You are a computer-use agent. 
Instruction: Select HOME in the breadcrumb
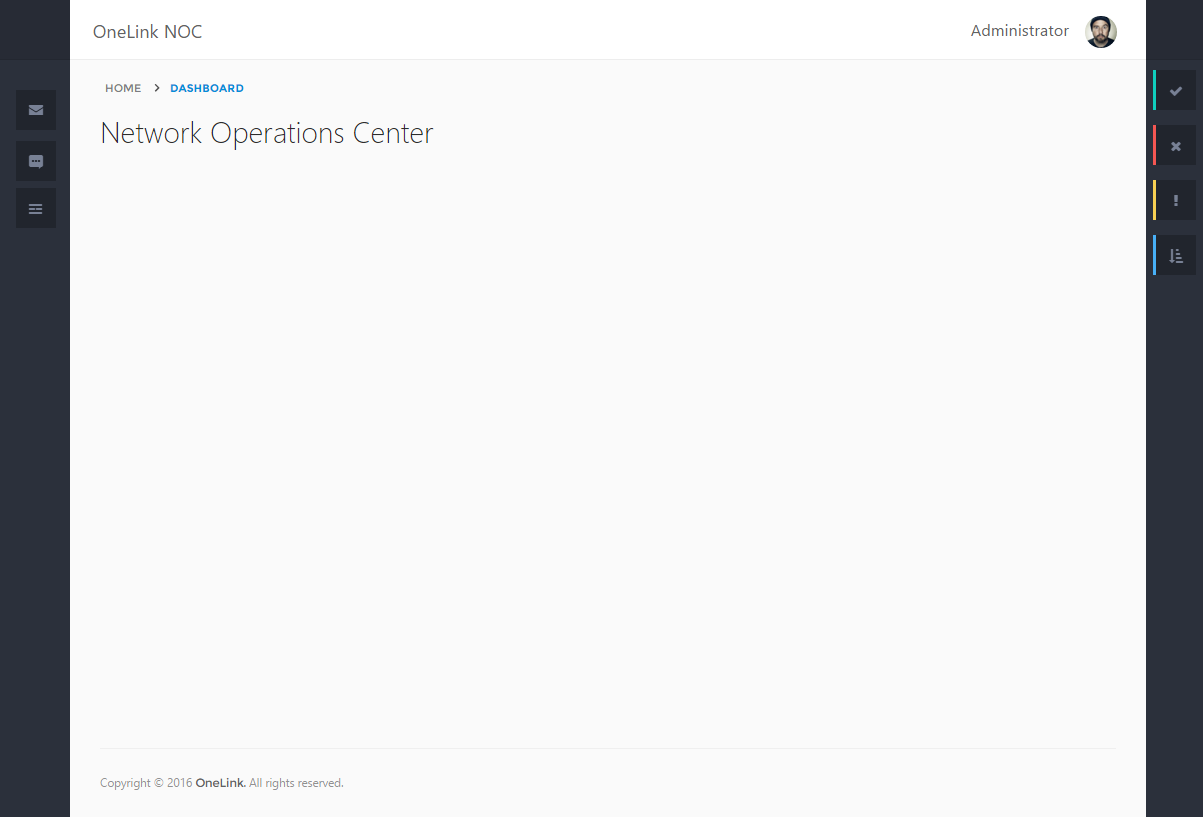coord(123,88)
